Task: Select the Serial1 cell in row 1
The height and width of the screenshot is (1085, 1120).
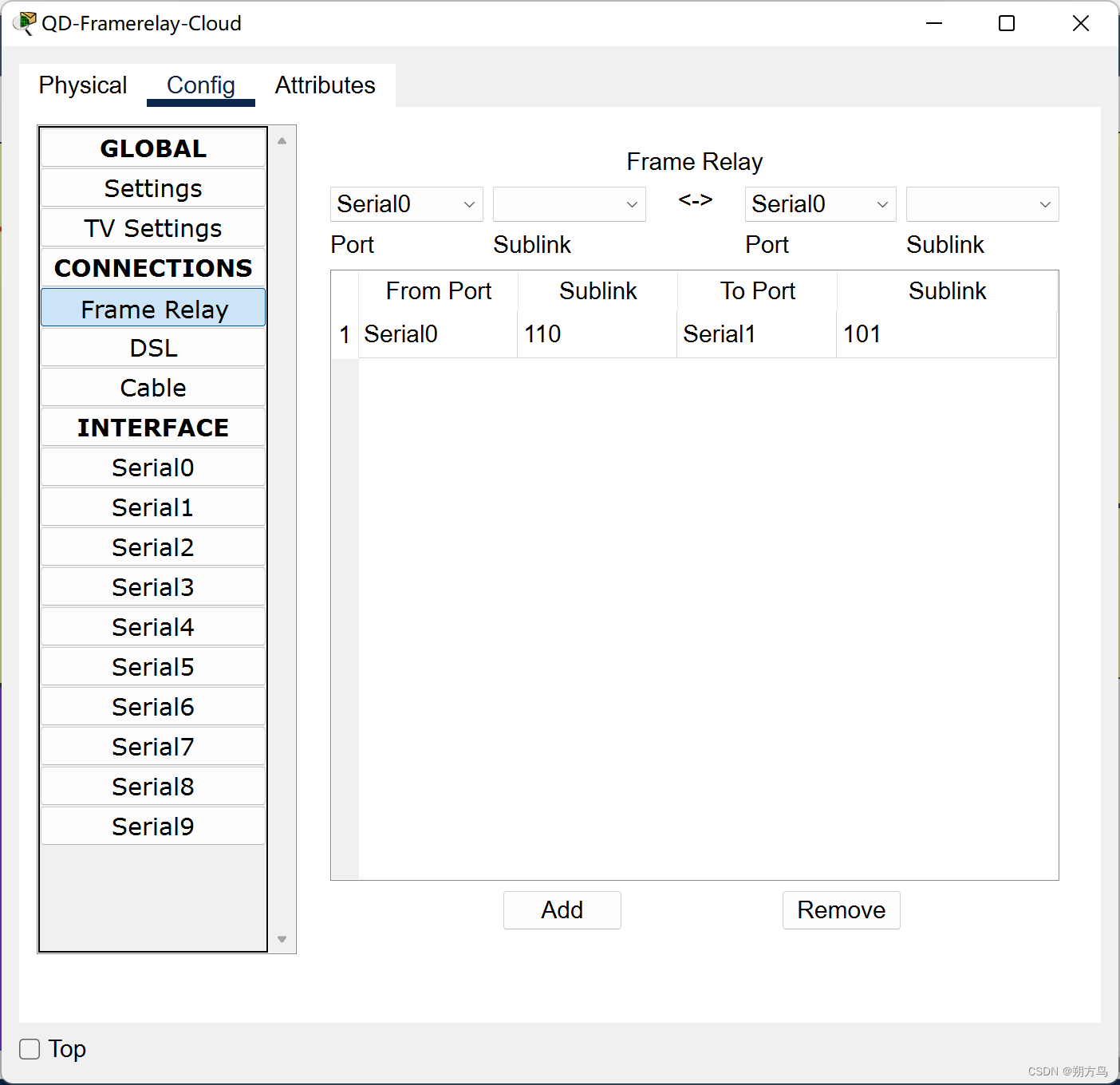Action: [x=757, y=334]
